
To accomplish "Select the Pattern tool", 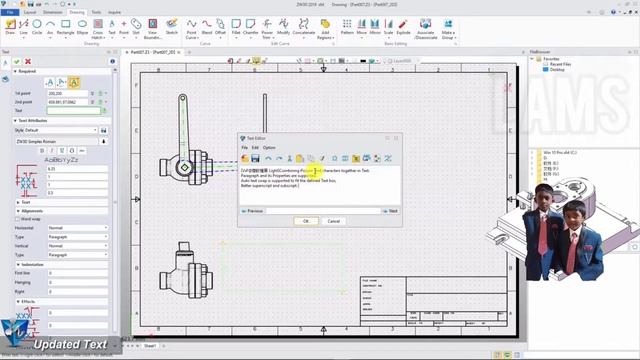I will click(347, 27).
